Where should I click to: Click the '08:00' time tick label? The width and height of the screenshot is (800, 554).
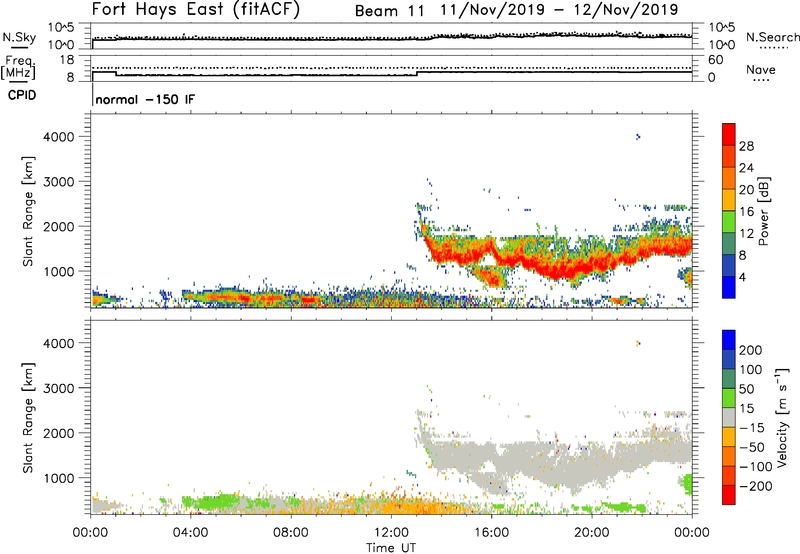[x=291, y=532]
